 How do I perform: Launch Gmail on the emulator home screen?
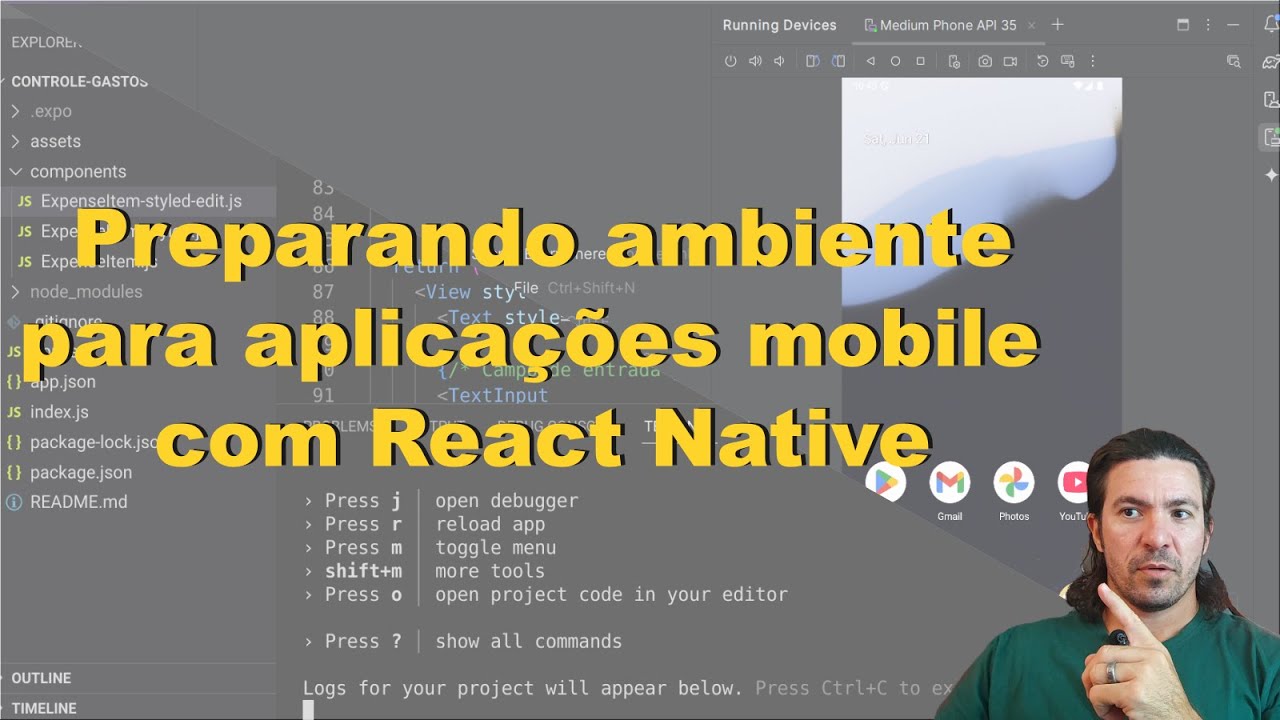950,482
